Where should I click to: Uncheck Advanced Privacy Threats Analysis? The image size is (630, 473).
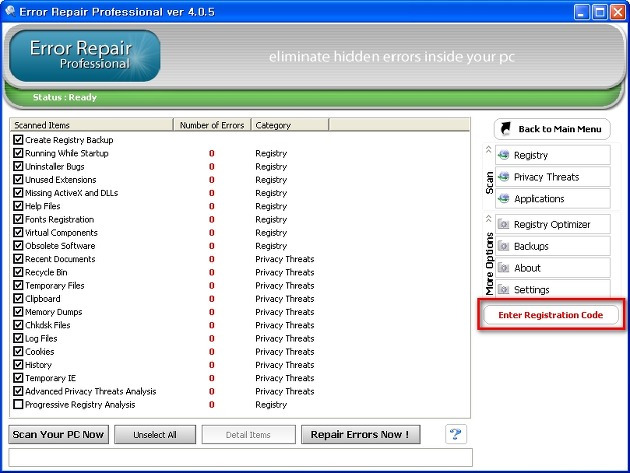(18, 391)
